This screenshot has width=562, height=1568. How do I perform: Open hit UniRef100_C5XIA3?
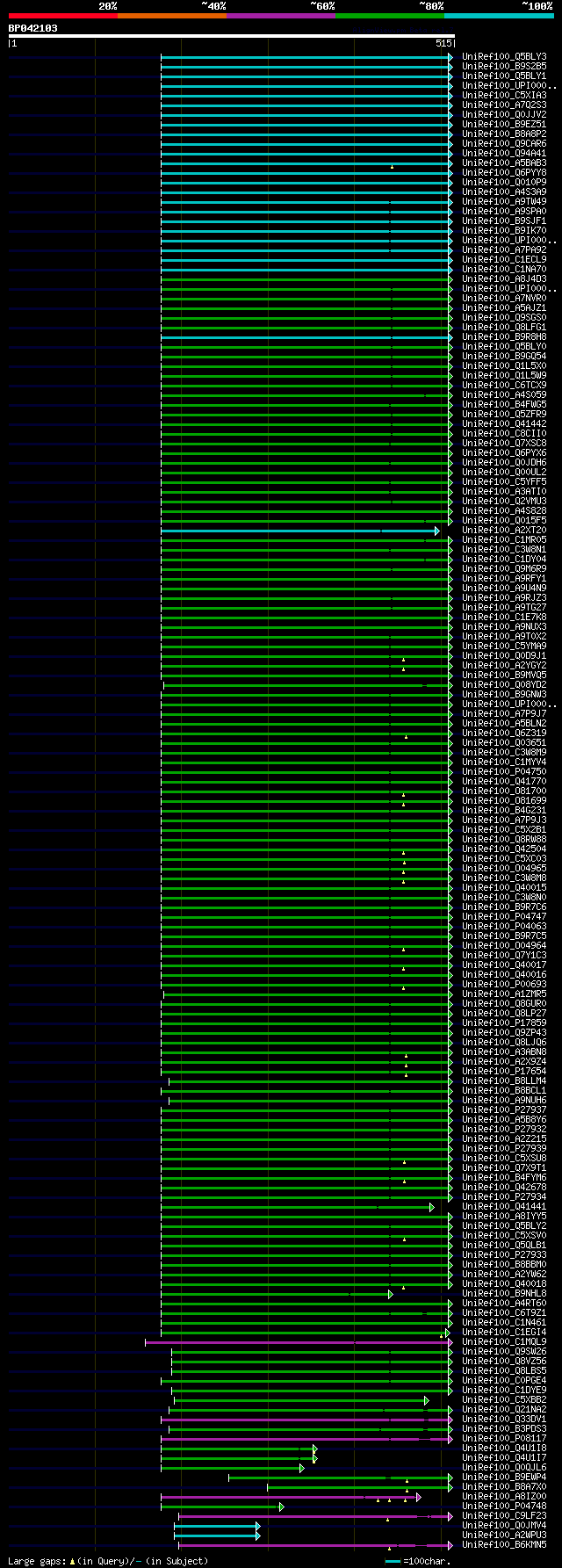point(504,96)
